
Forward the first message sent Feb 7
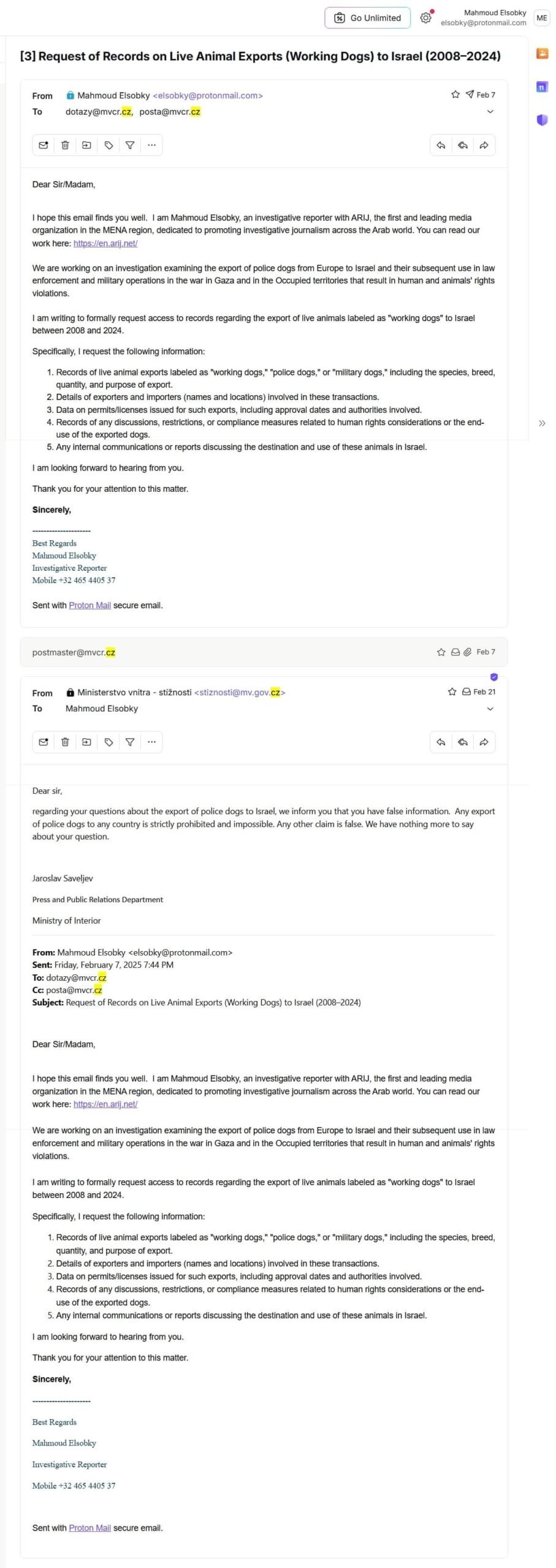click(x=484, y=145)
